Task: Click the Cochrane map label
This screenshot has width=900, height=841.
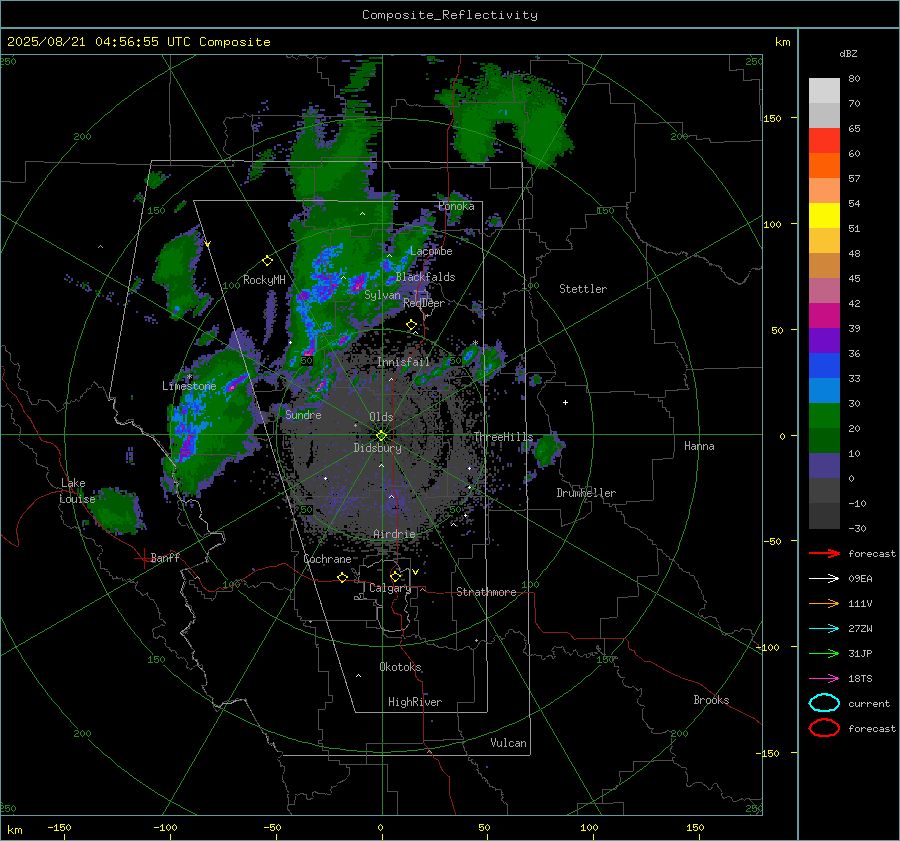Action: point(327,559)
